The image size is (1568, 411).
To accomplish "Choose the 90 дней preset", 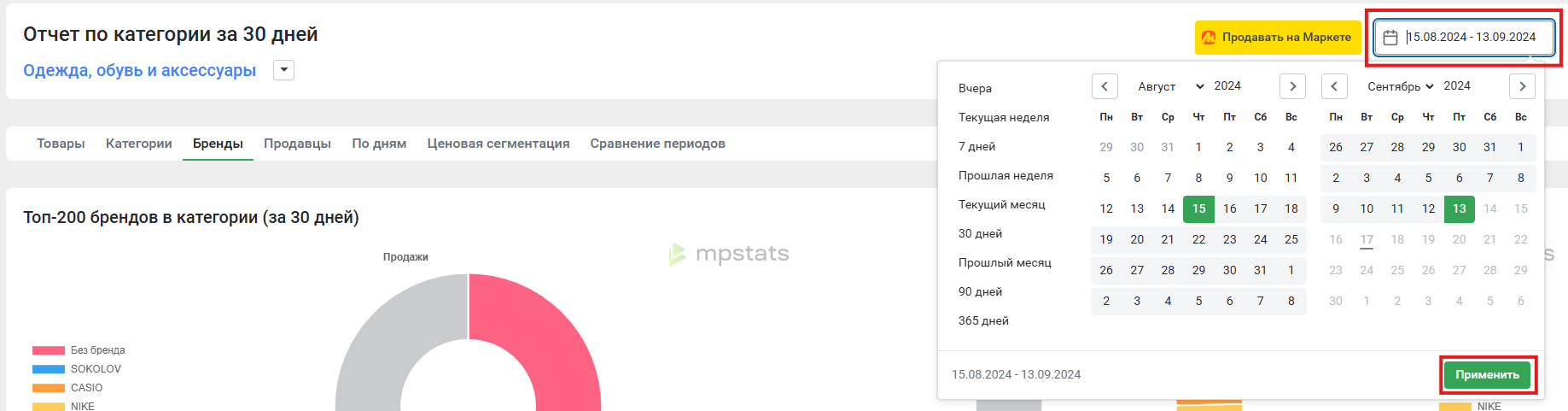I will [x=980, y=291].
